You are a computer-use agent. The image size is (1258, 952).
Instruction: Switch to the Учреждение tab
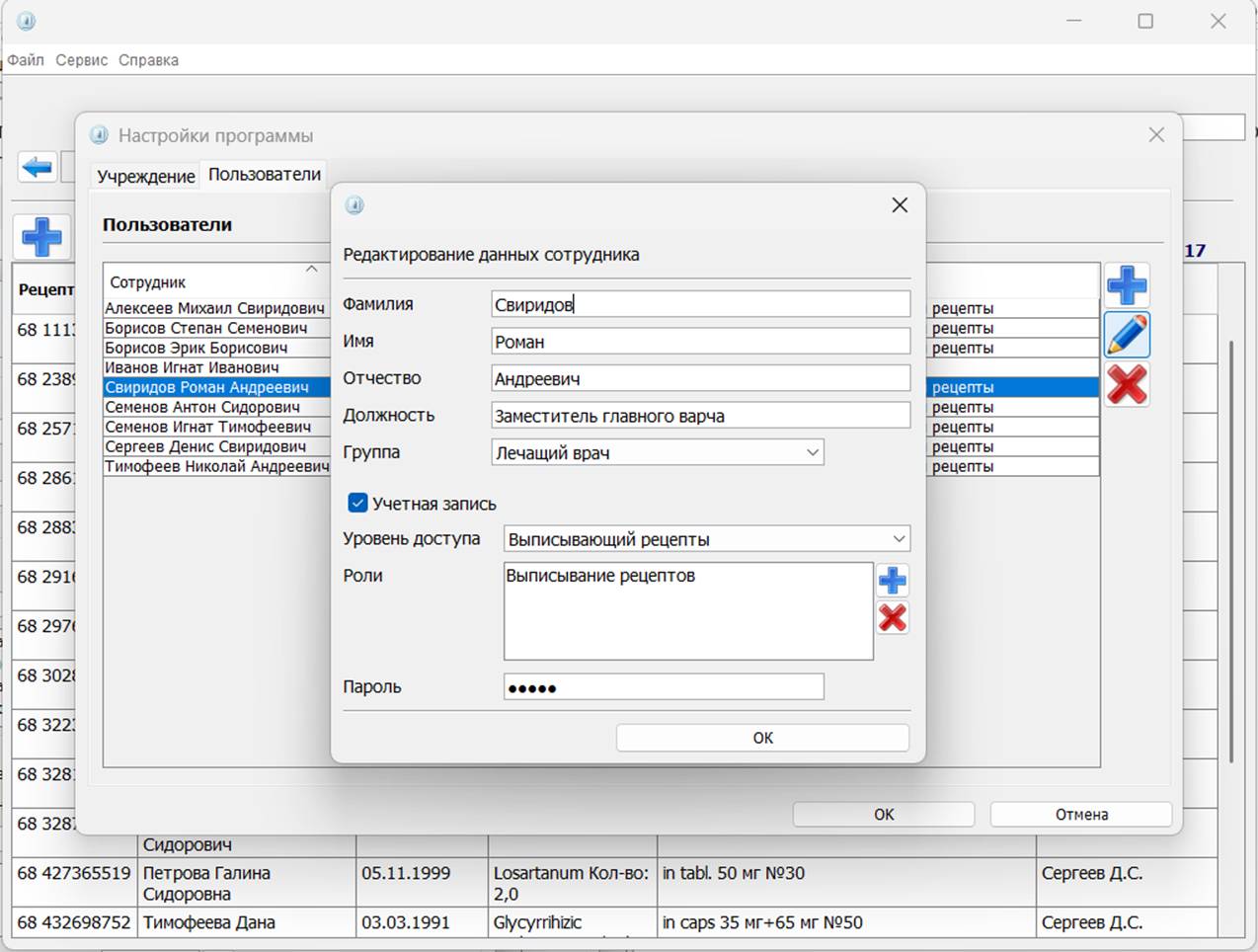click(x=146, y=176)
